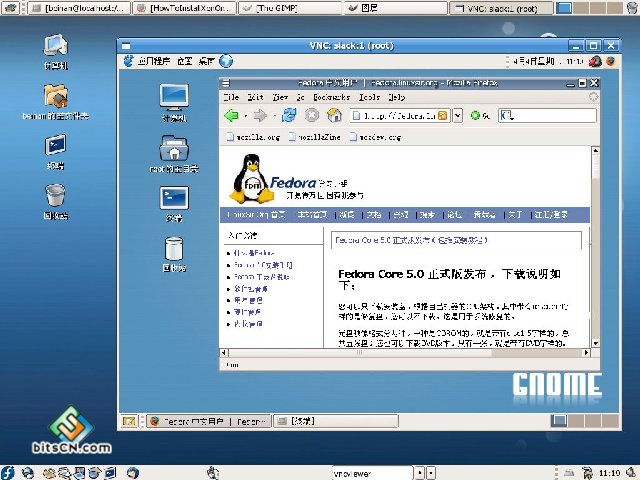Open the Fedora main menu icon in the bottom panel
This screenshot has height=480, width=640.
pos(8,473)
